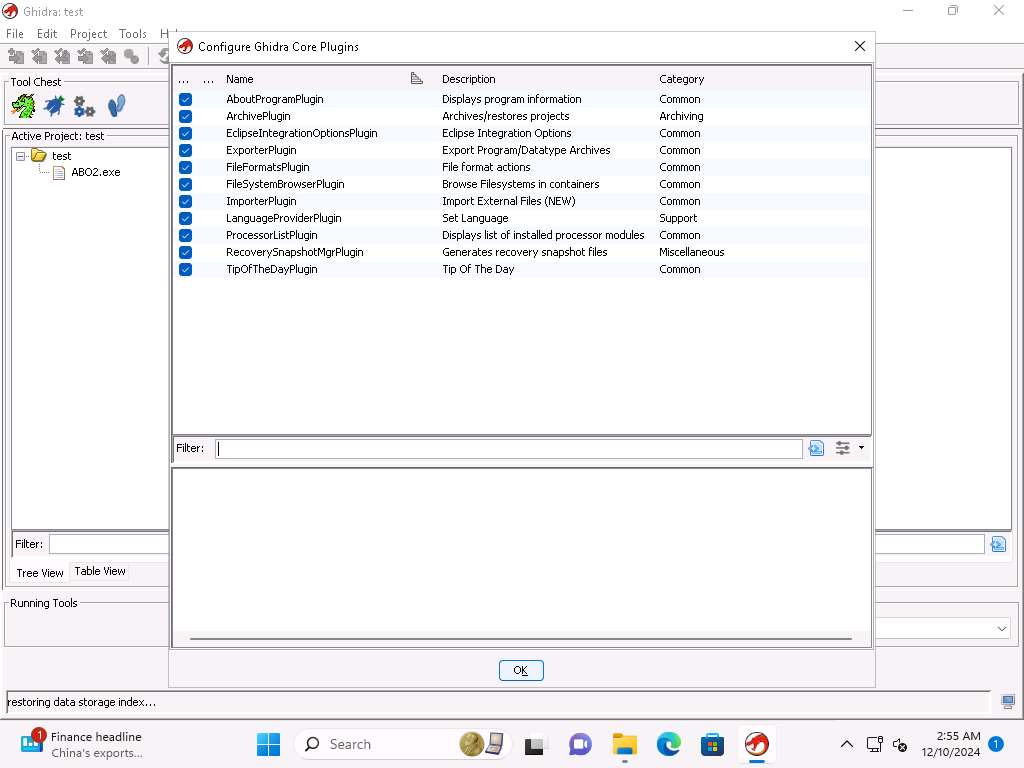Click the status bar monitor icon
This screenshot has height=768, width=1024.
point(1008,702)
